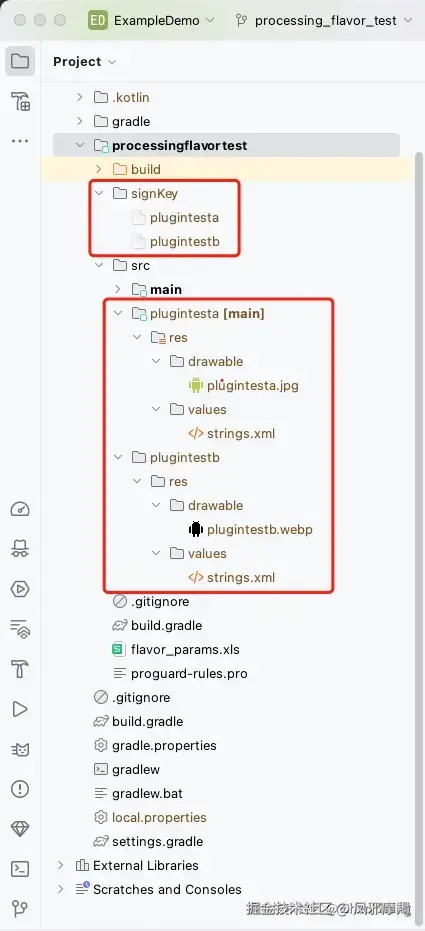Open the Build hammer tool window
Screen dimensions: 425x931
[x=20, y=669]
